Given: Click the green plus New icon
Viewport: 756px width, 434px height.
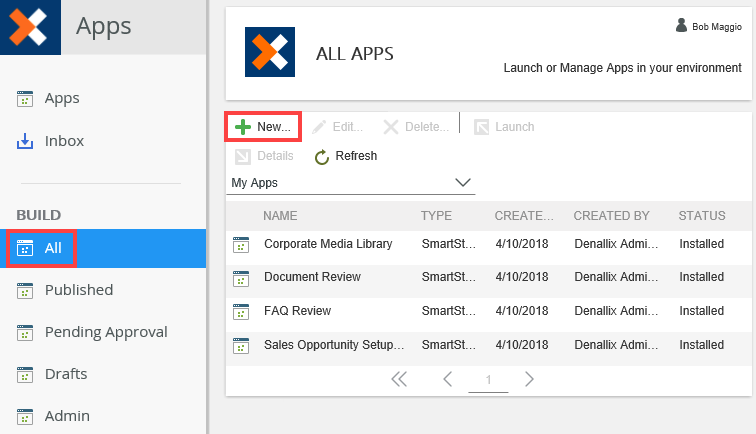Looking at the screenshot, I should [x=243, y=127].
